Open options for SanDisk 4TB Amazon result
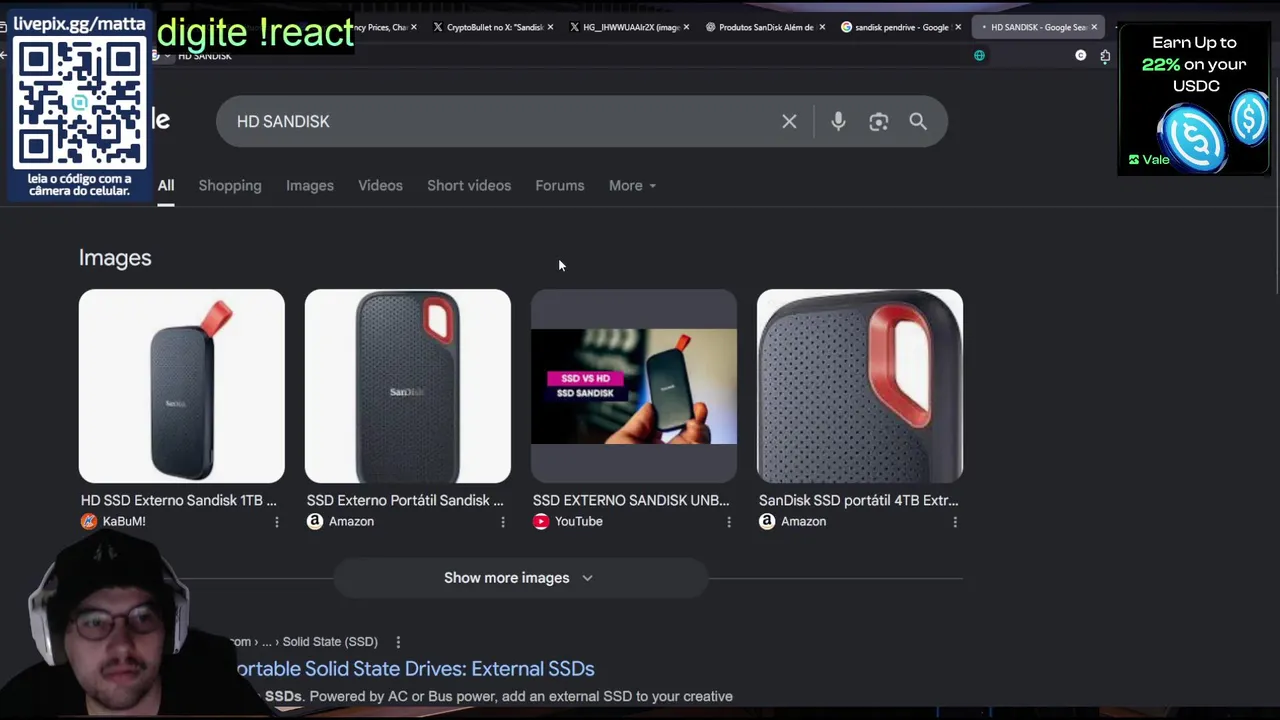1280x720 pixels. (955, 521)
